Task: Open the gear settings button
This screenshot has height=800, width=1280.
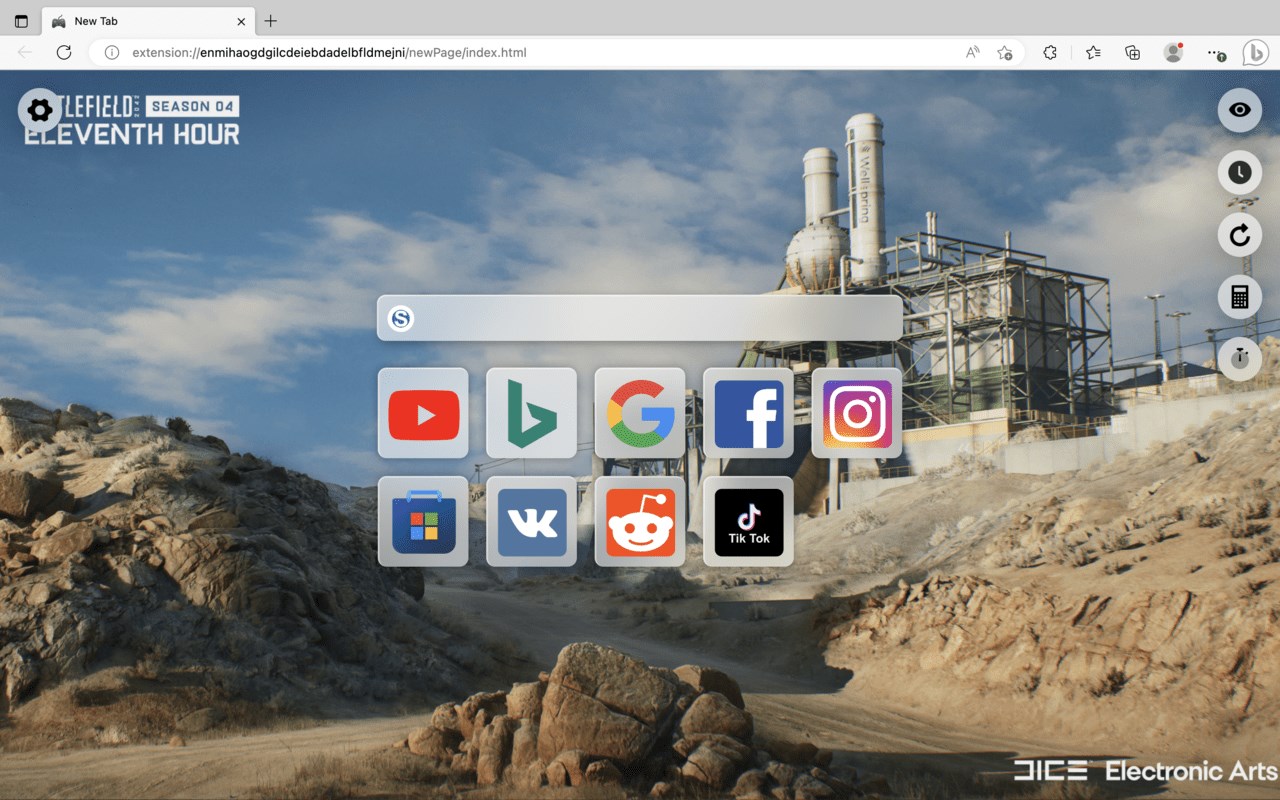Action: pyautogui.click(x=40, y=110)
